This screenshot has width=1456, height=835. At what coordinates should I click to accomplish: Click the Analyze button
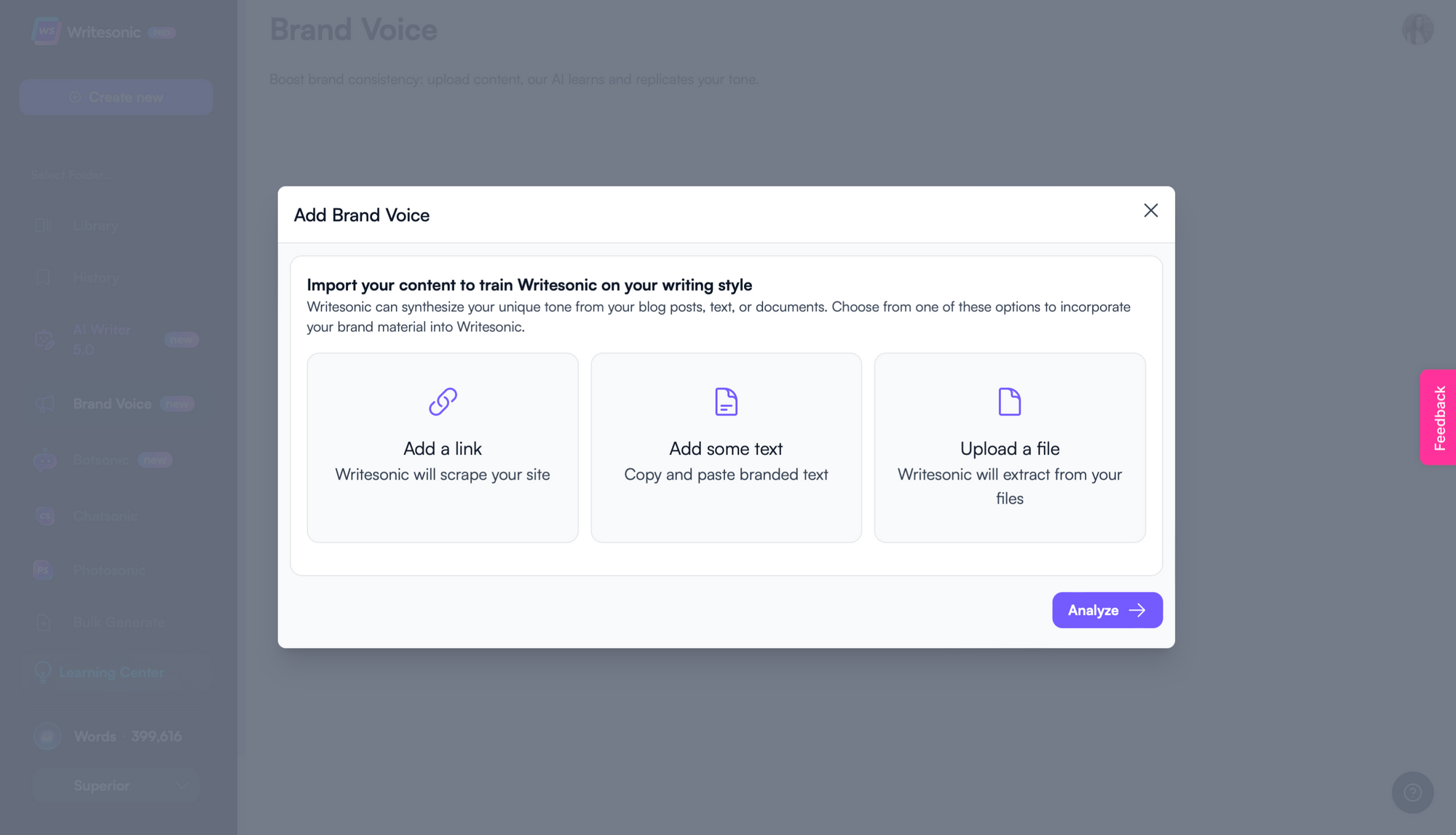click(1107, 610)
